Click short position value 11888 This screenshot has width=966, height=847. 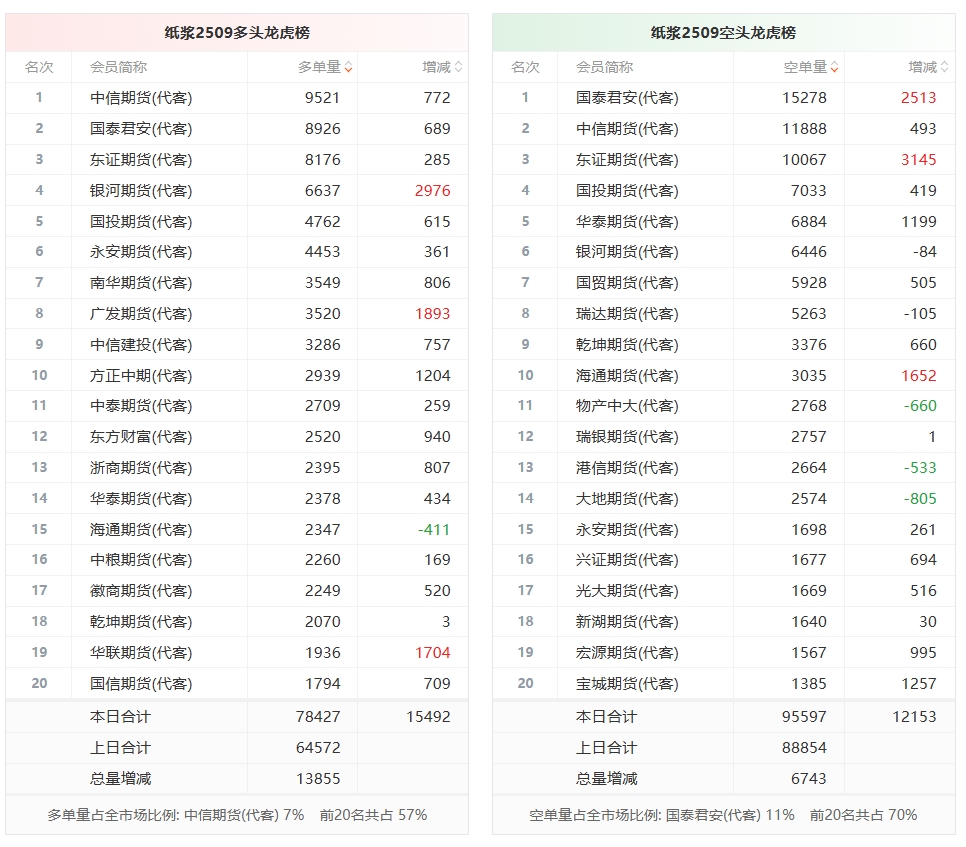(x=804, y=129)
